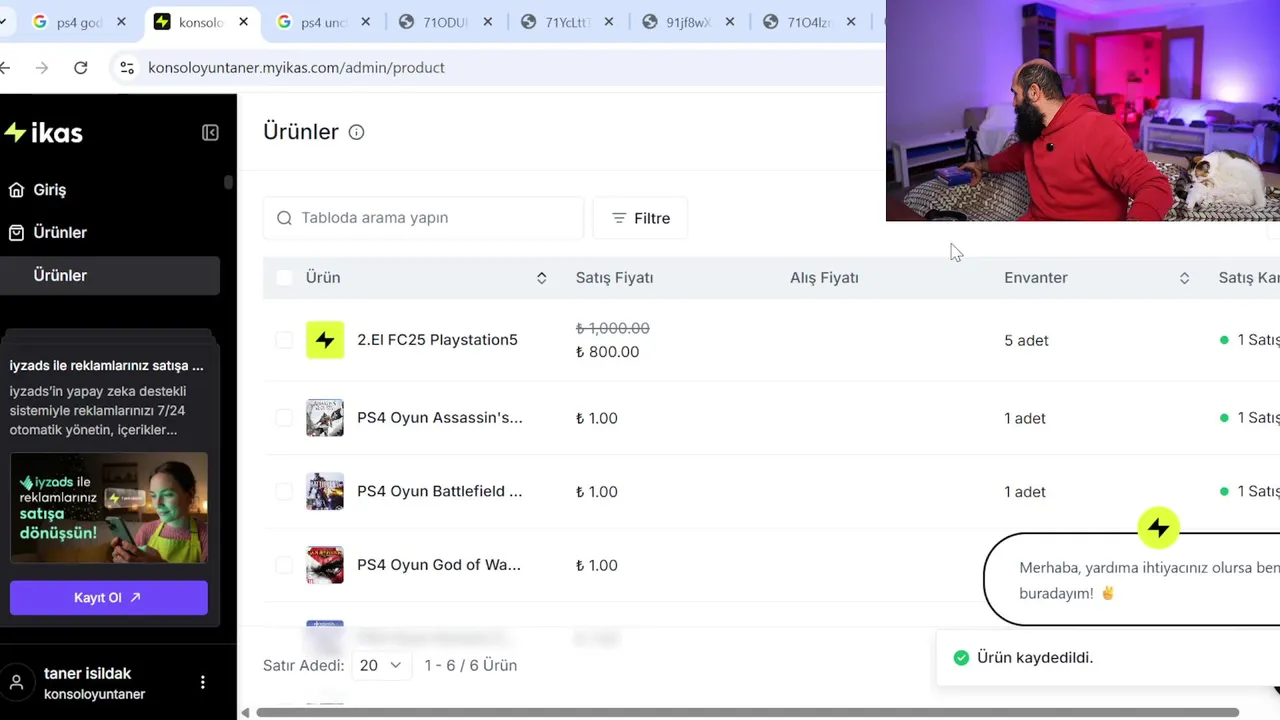
Task: Click the Battlefield product thumbnail
Action: [325, 491]
